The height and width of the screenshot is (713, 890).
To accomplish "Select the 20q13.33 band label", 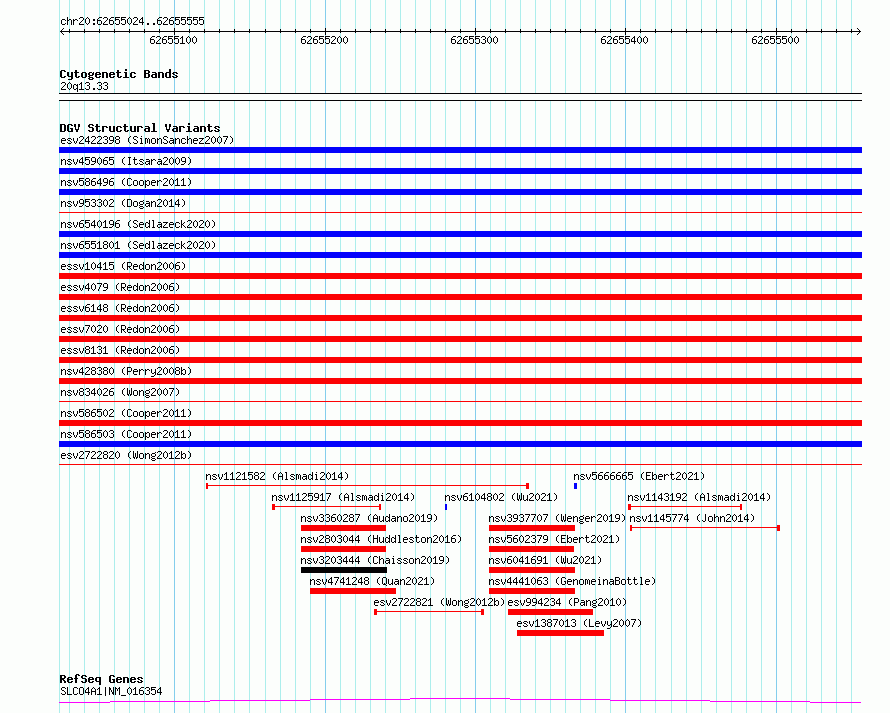I will (x=84, y=86).
